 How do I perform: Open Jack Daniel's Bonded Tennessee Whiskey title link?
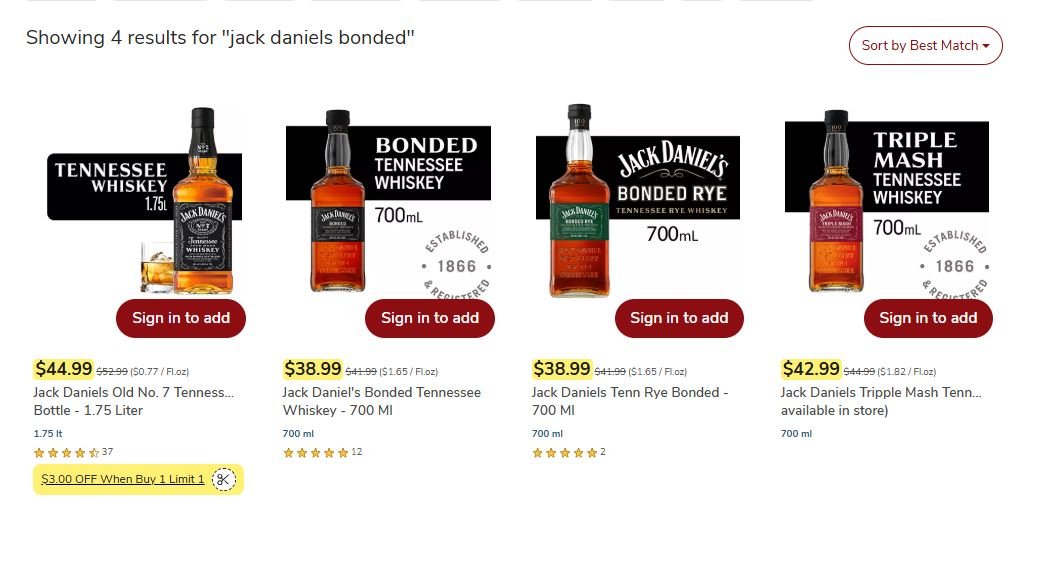point(381,401)
